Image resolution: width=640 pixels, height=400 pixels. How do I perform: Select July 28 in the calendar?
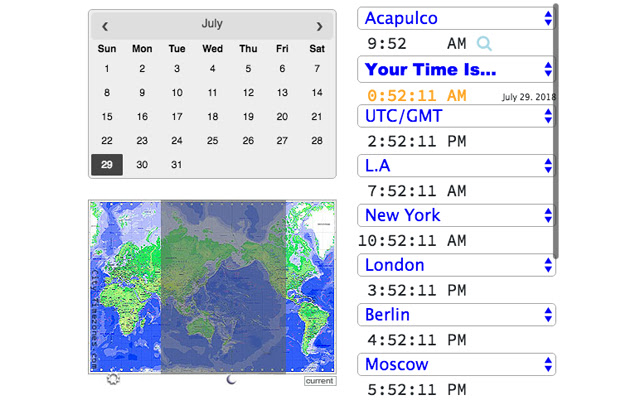point(317,141)
